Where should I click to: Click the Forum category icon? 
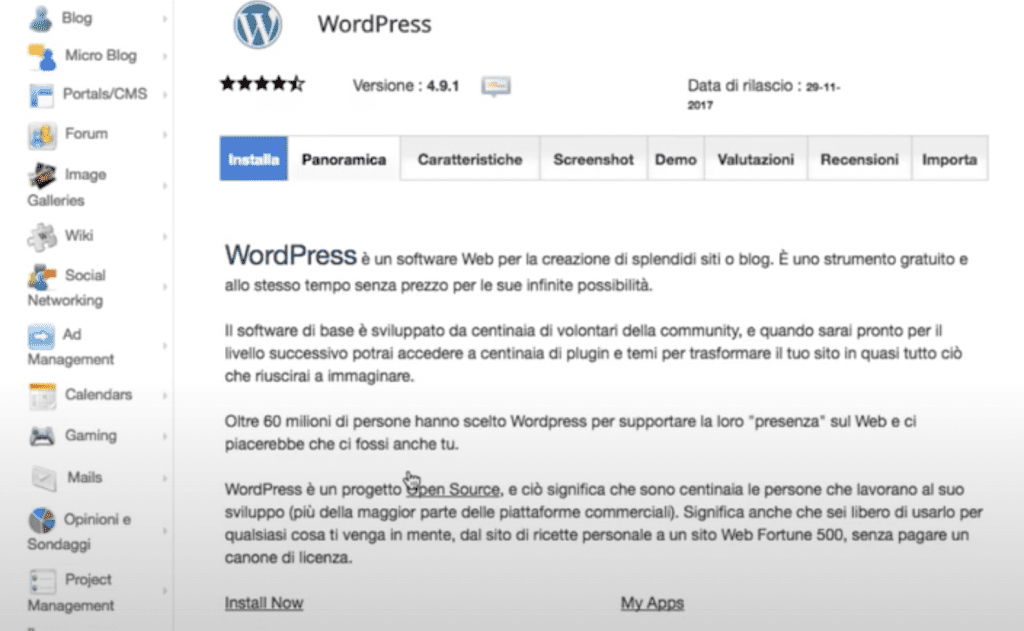[42, 135]
